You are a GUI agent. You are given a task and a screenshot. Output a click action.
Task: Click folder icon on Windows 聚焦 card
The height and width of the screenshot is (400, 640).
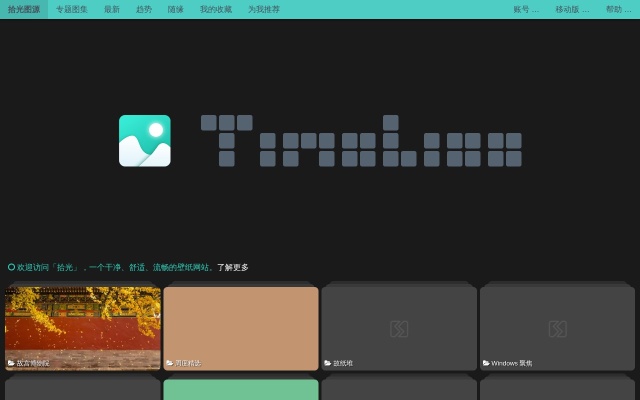tap(486, 363)
